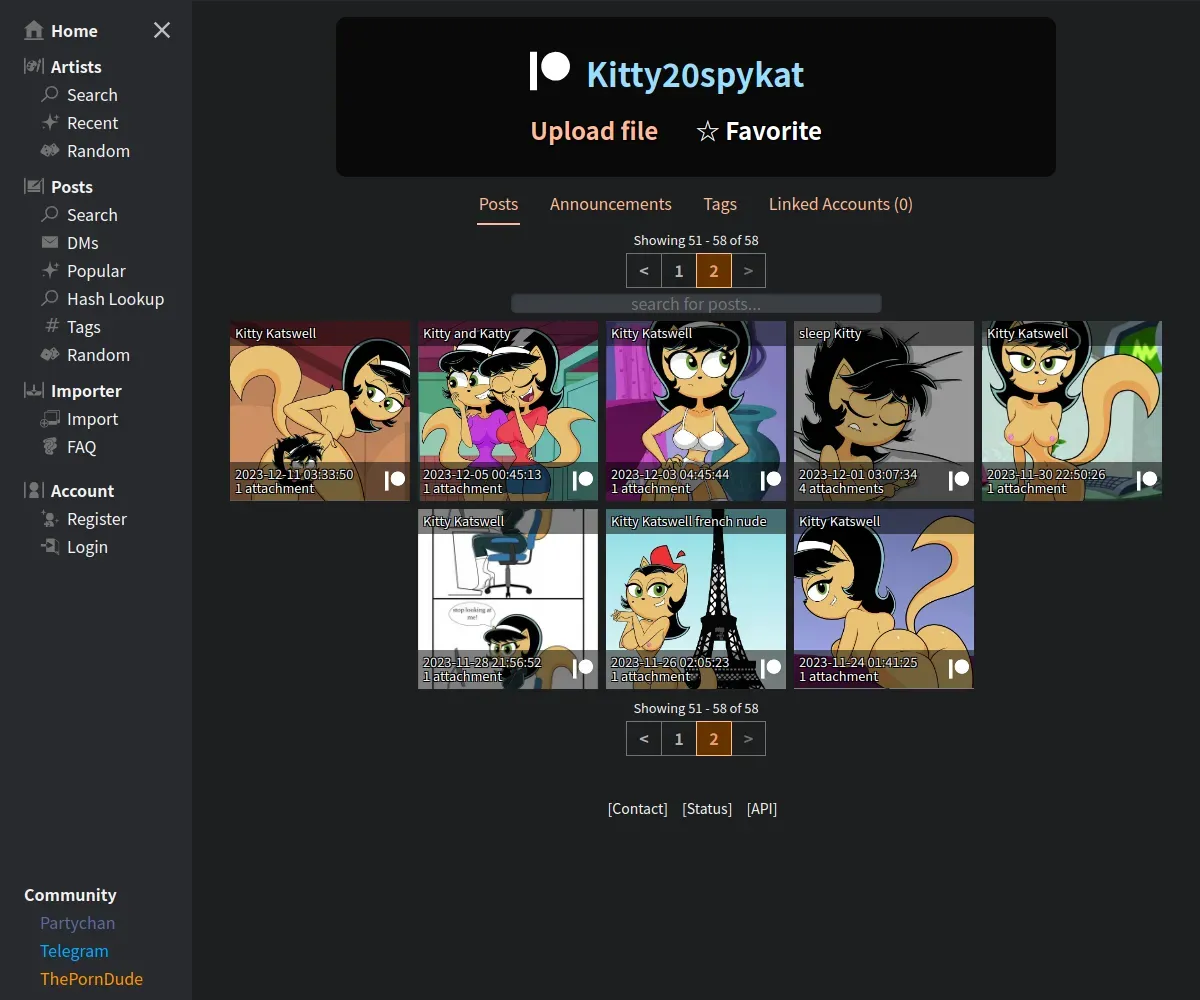The image size is (1200, 1000).
Task: Open the FAQ icon in sidebar
Action: (50, 447)
